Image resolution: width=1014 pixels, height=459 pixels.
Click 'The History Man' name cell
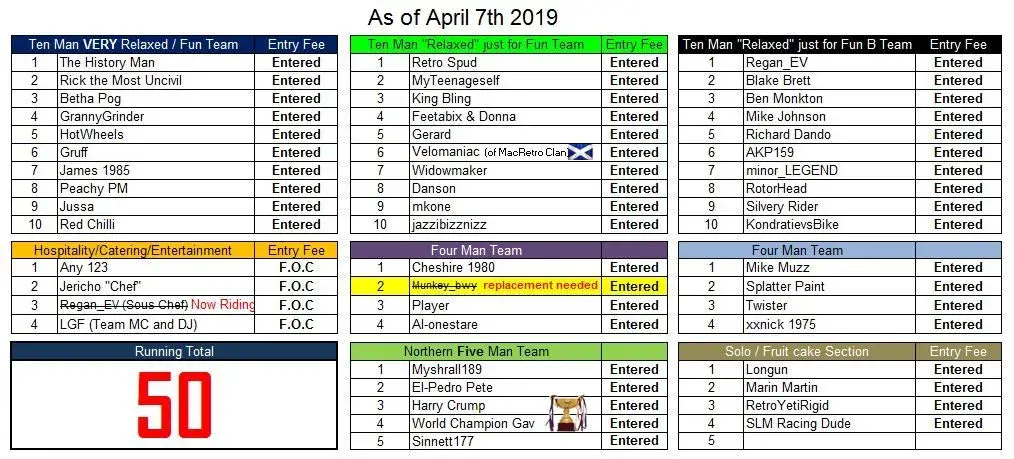pos(156,63)
